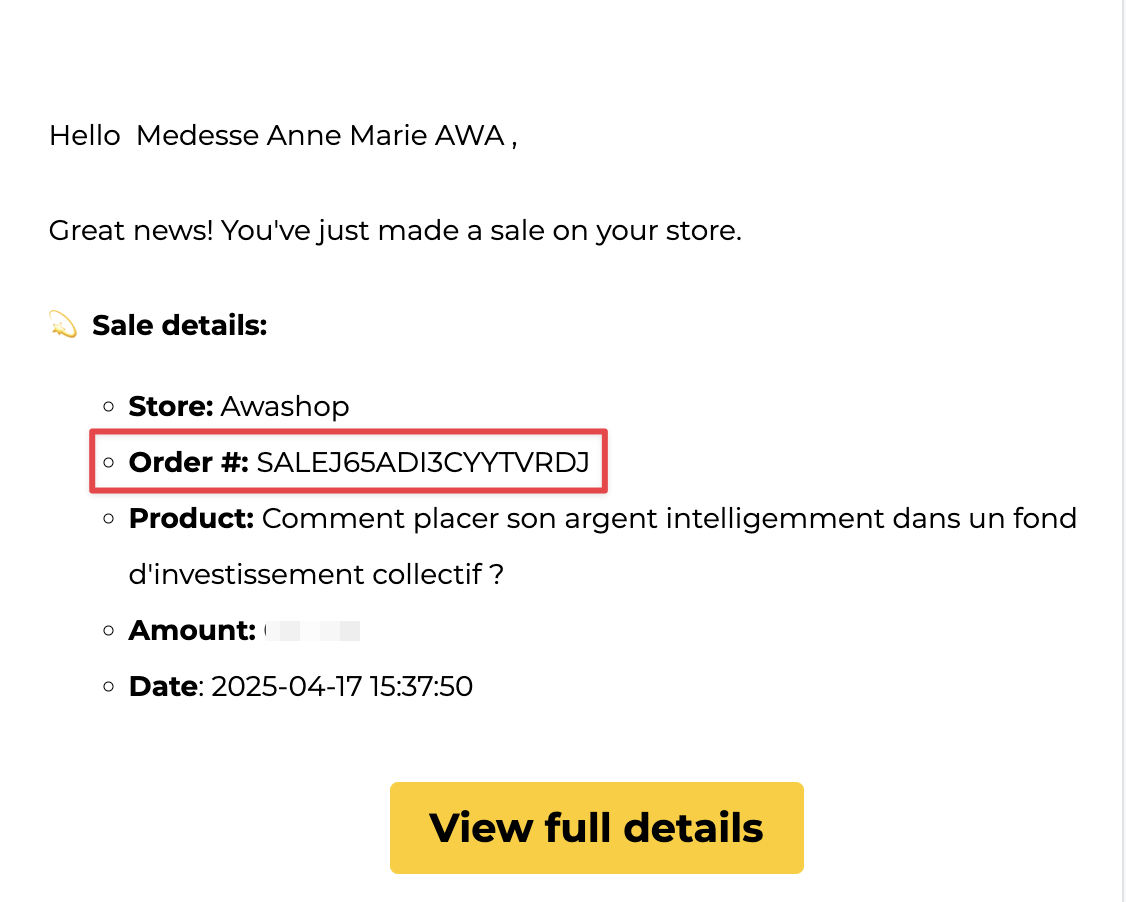Image resolution: width=1126 pixels, height=902 pixels.
Task: Click the bold Amount label
Action: coord(192,631)
